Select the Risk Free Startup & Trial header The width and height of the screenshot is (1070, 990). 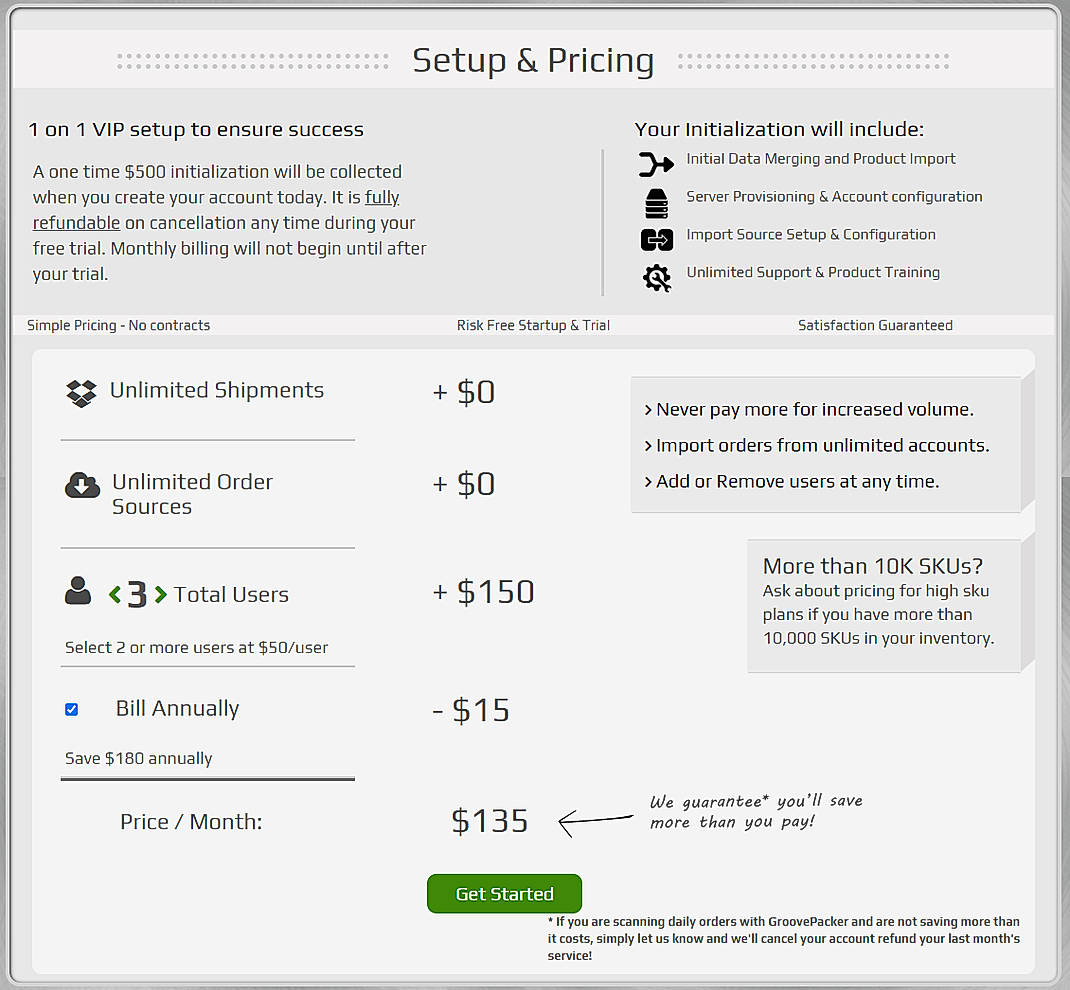coord(533,325)
